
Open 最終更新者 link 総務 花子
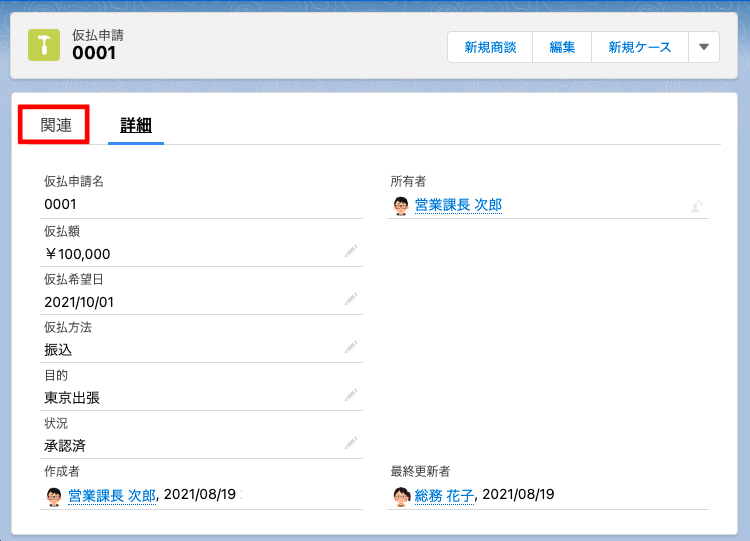(x=444, y=495)
